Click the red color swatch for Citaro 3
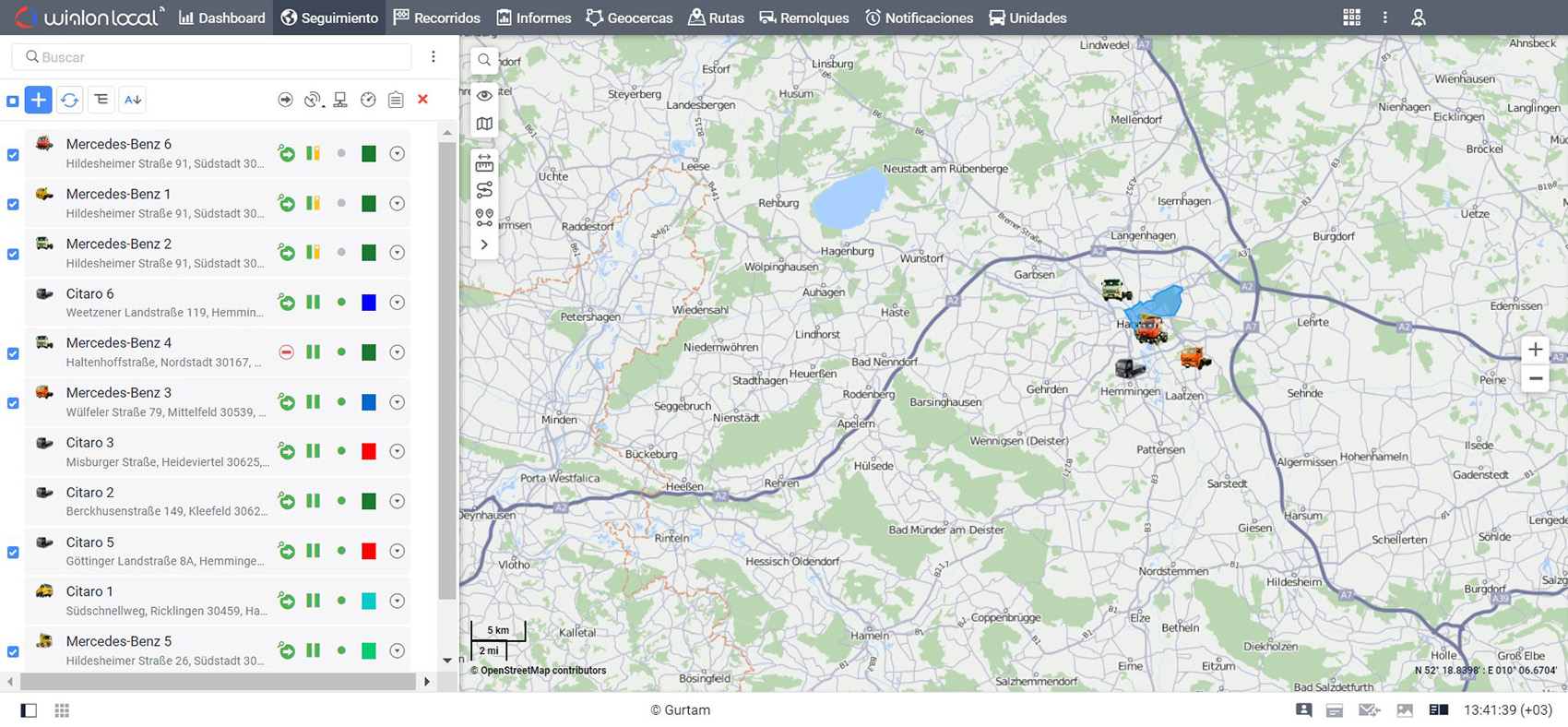Screen dimensions: 1568x727 coord(369,451)
